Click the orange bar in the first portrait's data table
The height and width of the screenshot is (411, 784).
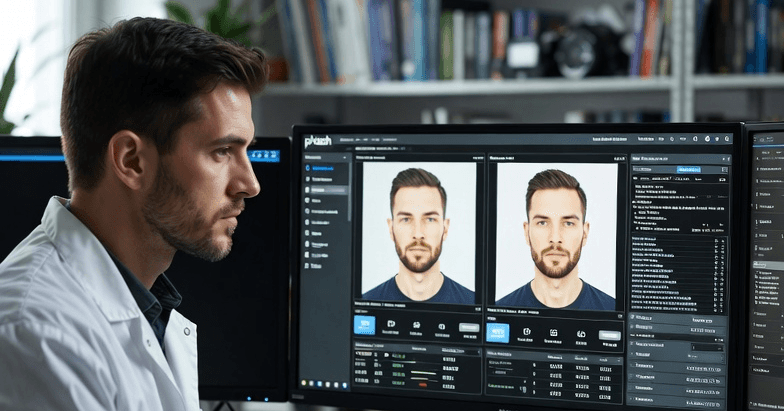(x=422, y=384)
